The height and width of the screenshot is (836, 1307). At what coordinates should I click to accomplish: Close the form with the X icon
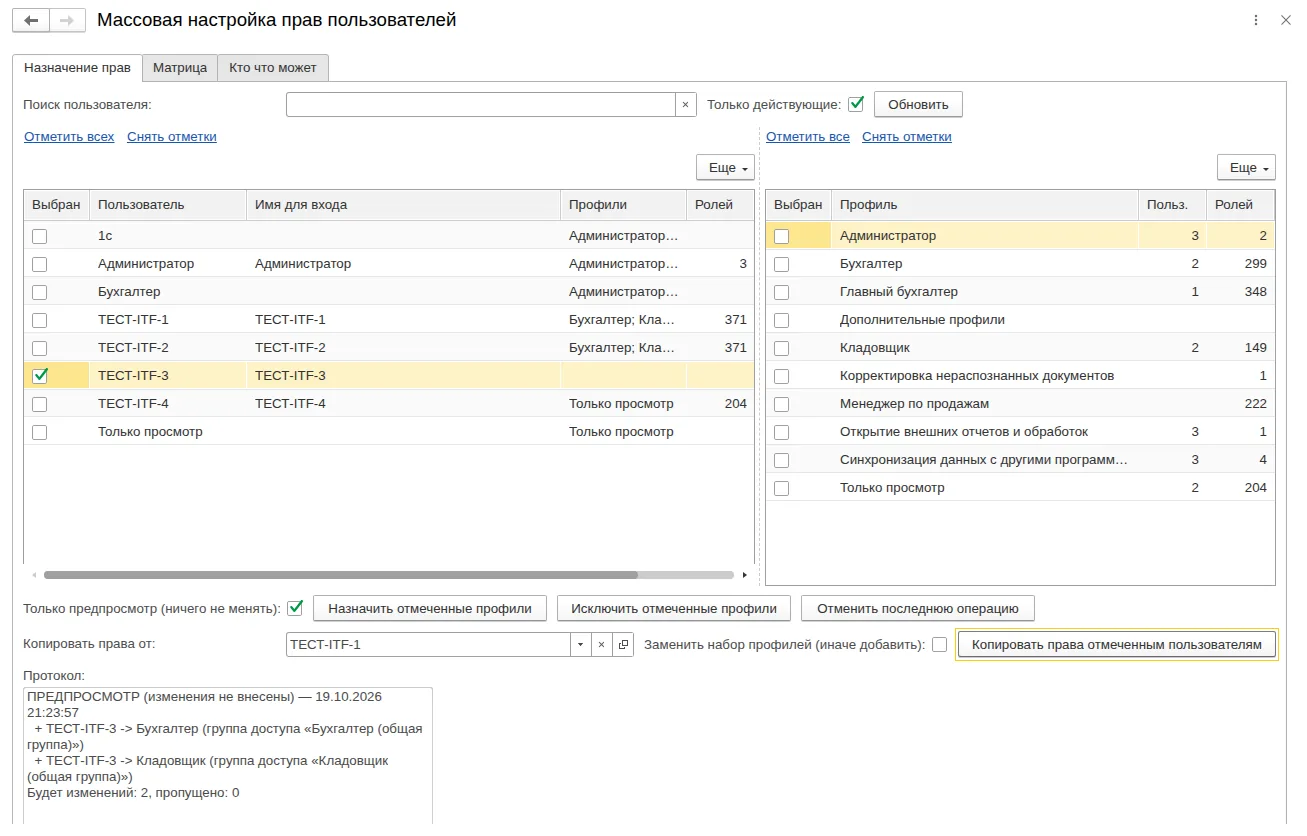tap(1286, 20)
